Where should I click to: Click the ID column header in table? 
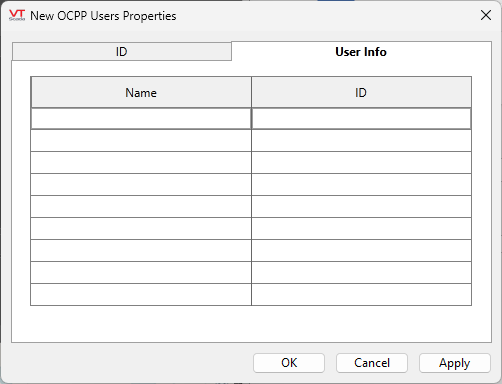coord(361,92)
